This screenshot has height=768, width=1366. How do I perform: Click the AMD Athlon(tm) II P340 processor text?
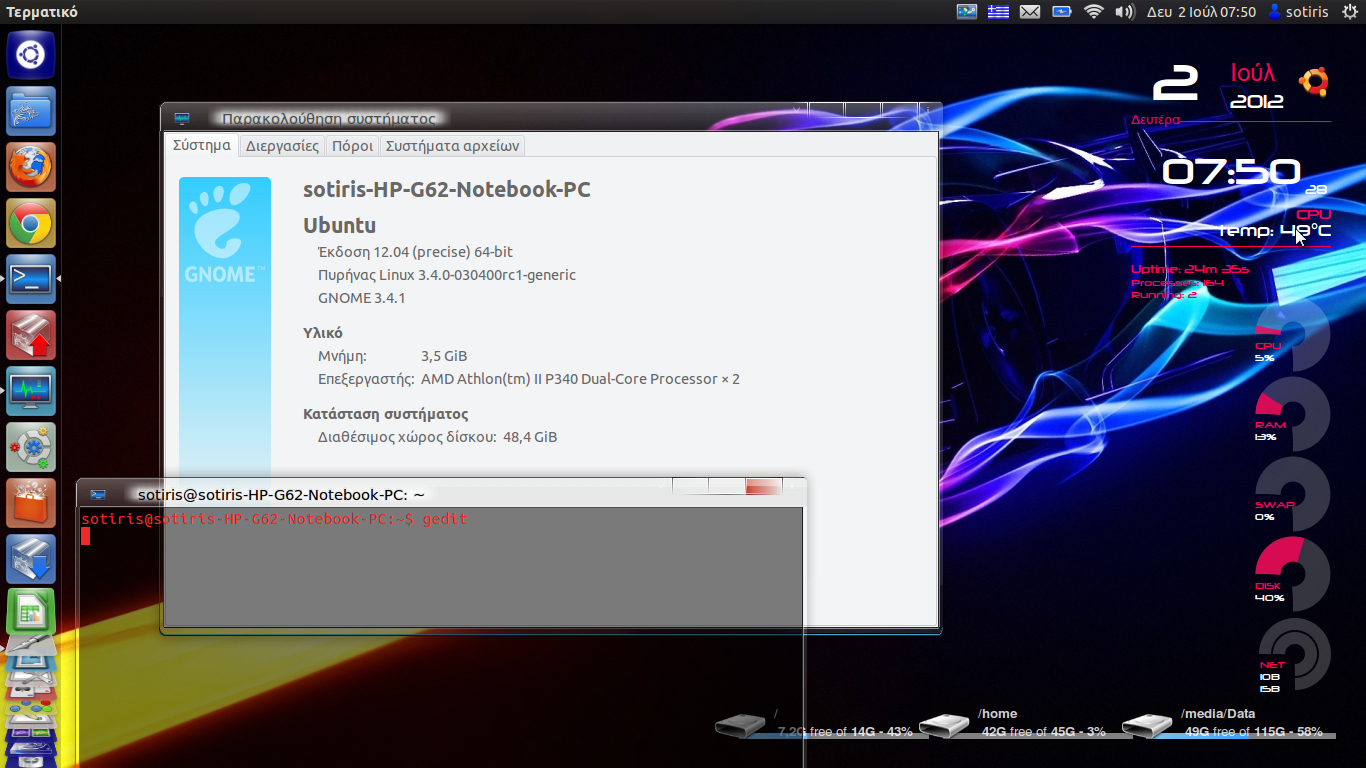click(x=580, y=379)
